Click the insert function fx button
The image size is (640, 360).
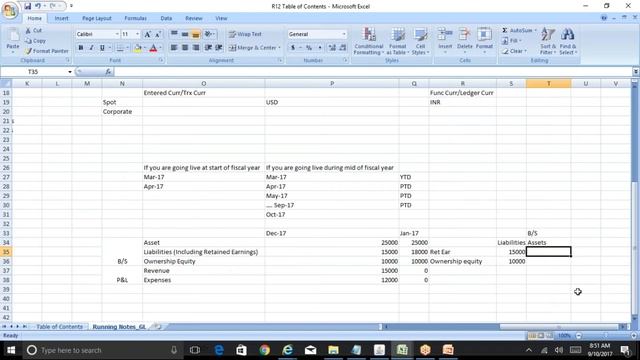108,72
